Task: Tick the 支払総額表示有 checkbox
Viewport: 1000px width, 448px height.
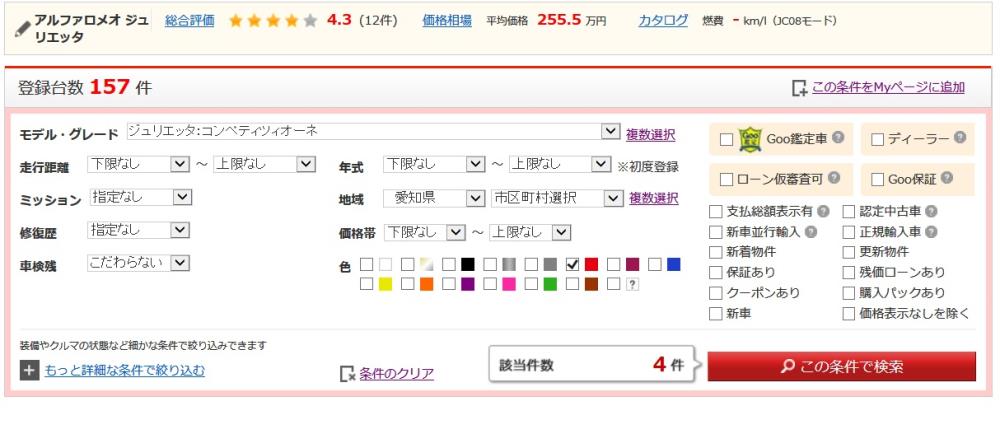Action: [716, 212]
